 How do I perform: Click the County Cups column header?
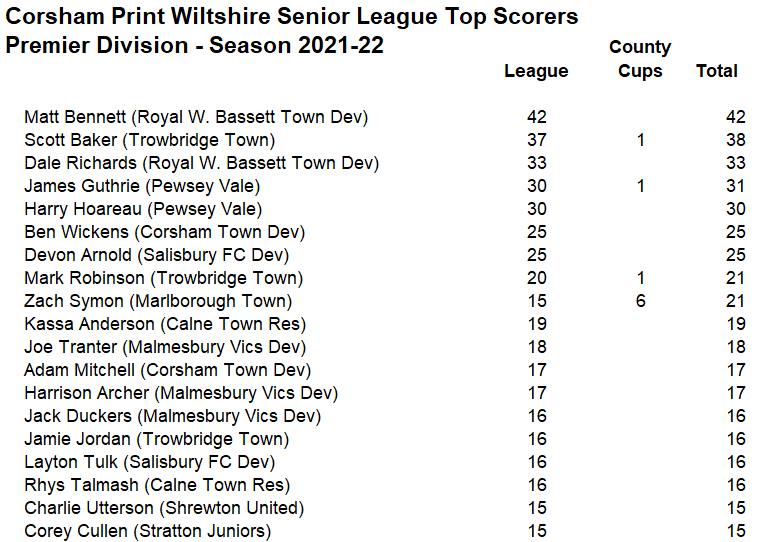point(640,59)
